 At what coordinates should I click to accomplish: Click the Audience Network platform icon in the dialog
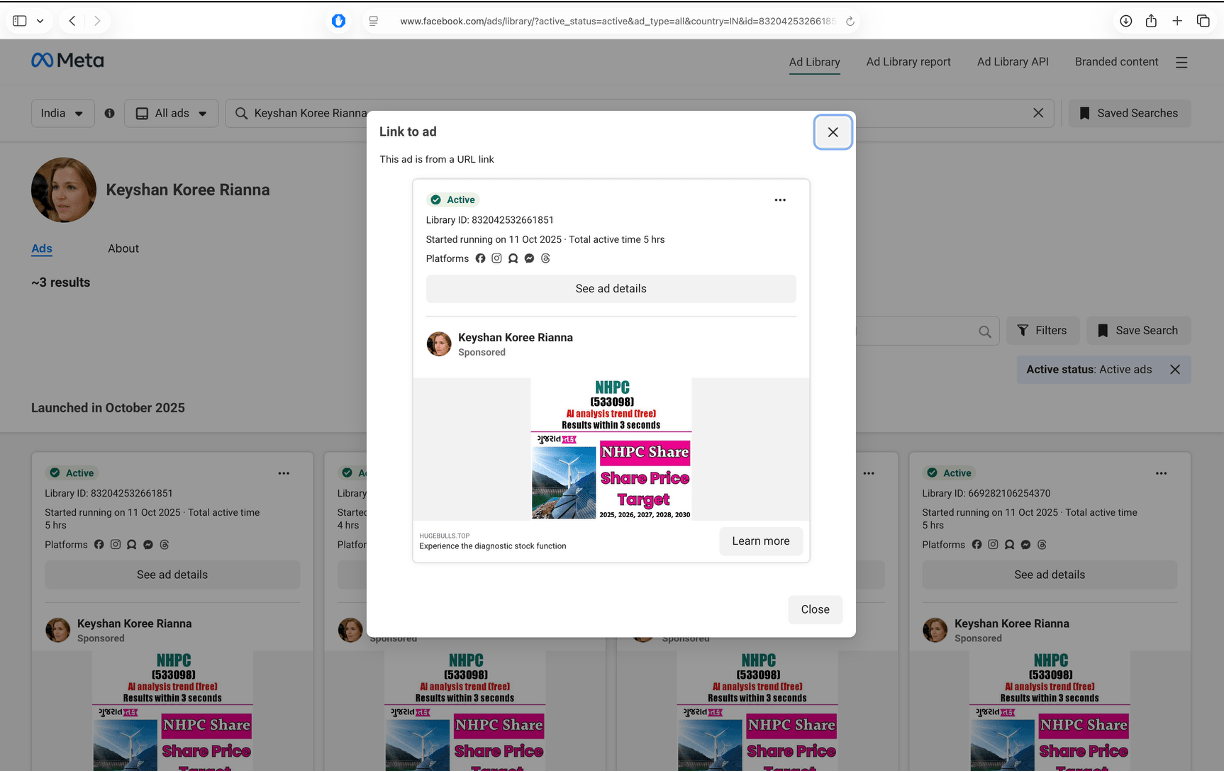pyautogui.click(x=513, y=259)
